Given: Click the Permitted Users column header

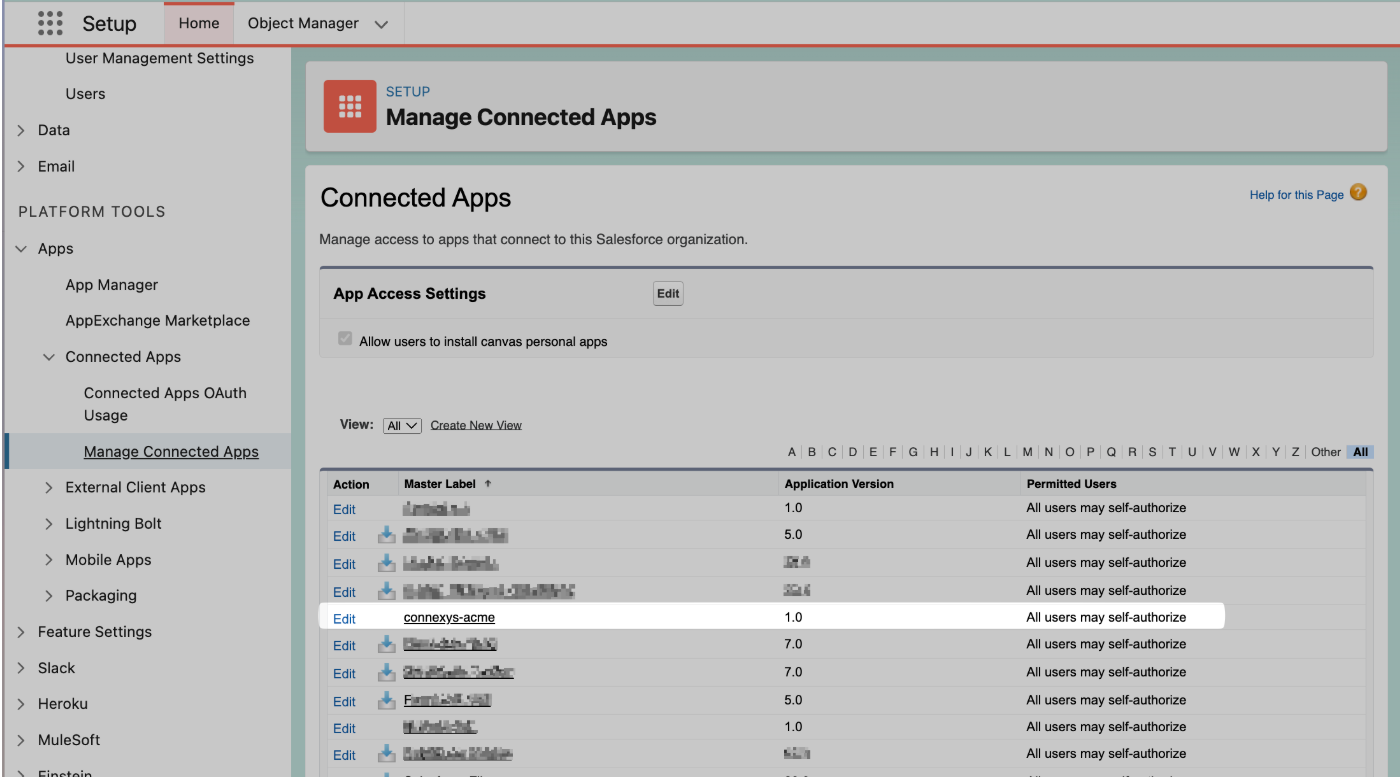Looking at the screenshot, I should pyautogui.click(x=1071, y=484).
